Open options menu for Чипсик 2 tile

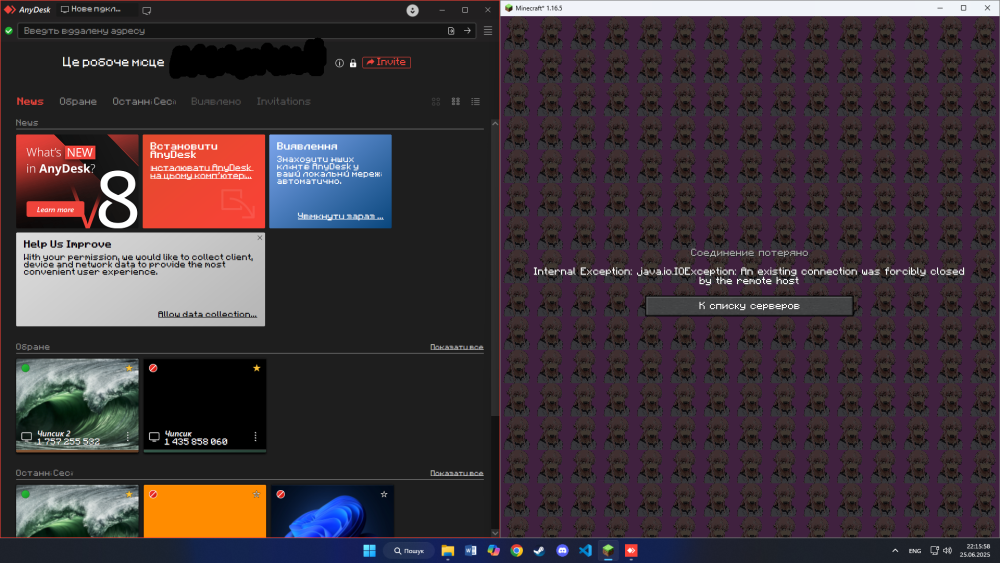(x=128, y=437)
